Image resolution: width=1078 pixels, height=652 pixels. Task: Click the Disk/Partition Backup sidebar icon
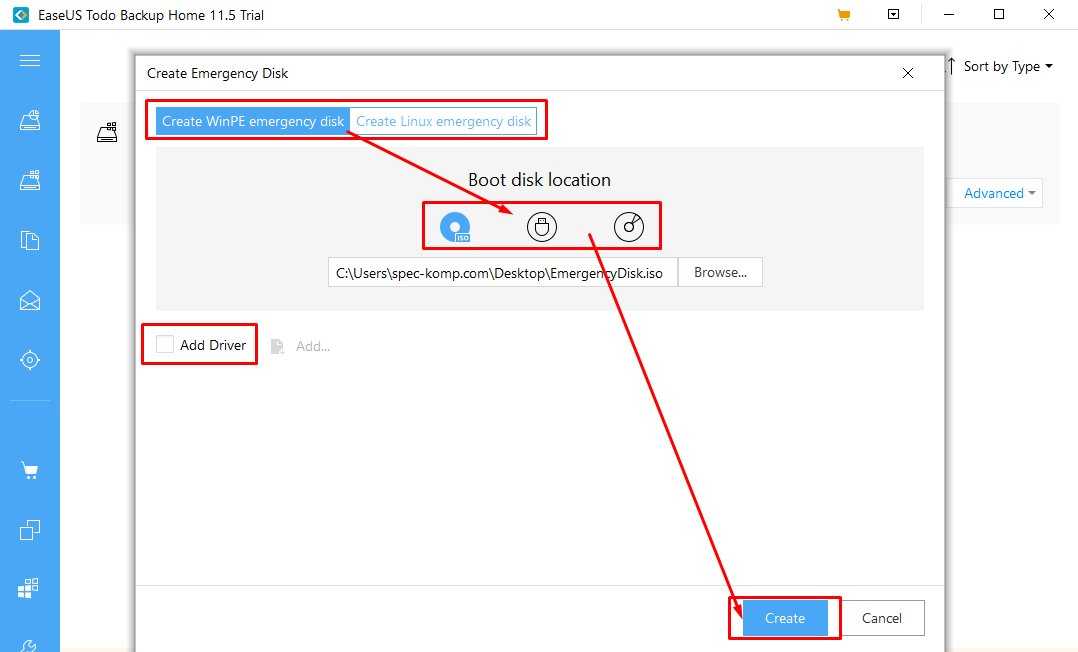pyautogui.click(x=30, y=121)
